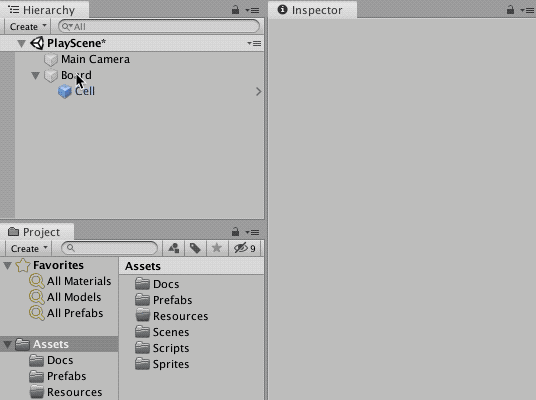Click Search by Label tag icon
536x400 pixels.
click(195, 248)
